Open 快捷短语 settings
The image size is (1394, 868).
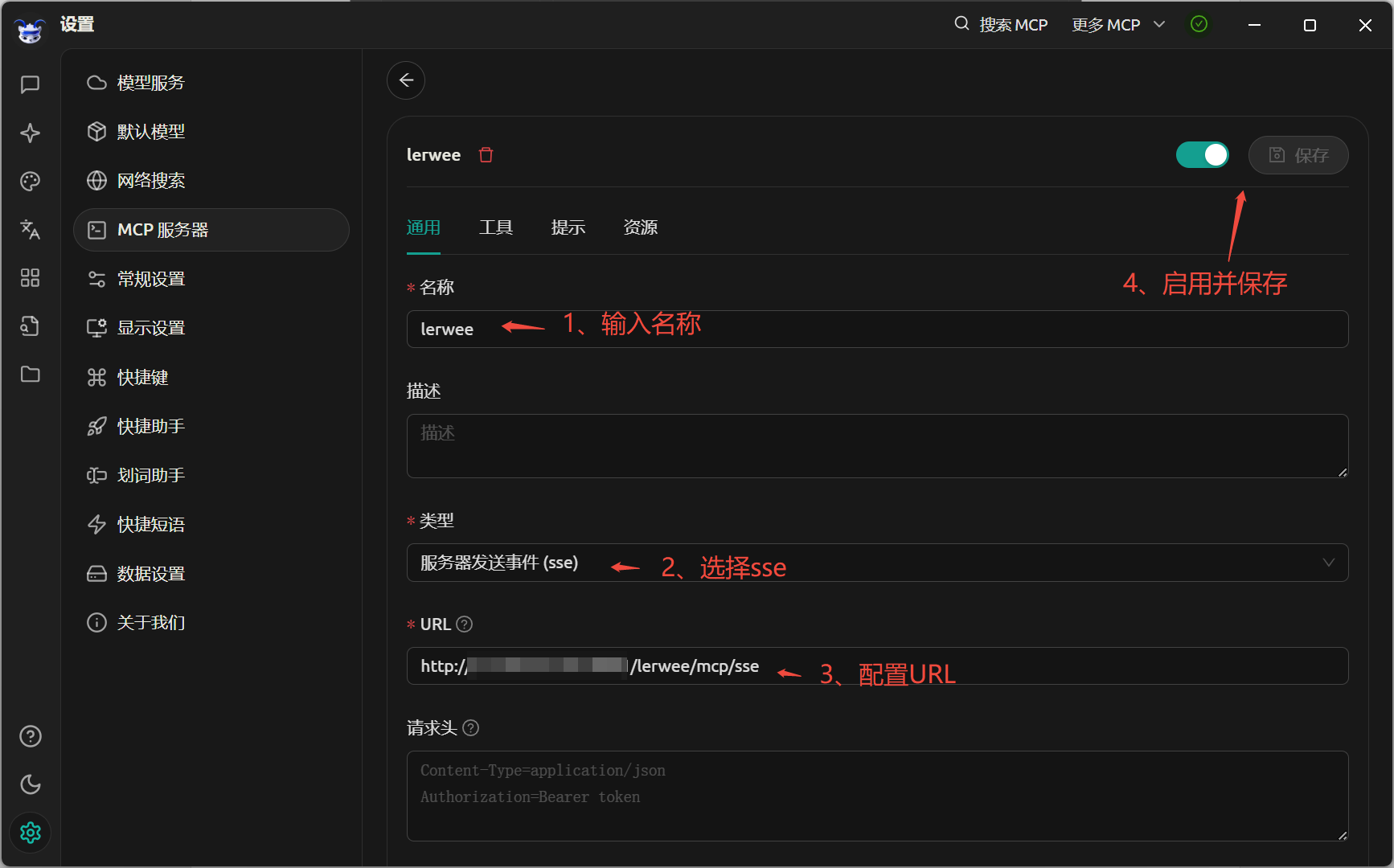click(x=211, y=524)
